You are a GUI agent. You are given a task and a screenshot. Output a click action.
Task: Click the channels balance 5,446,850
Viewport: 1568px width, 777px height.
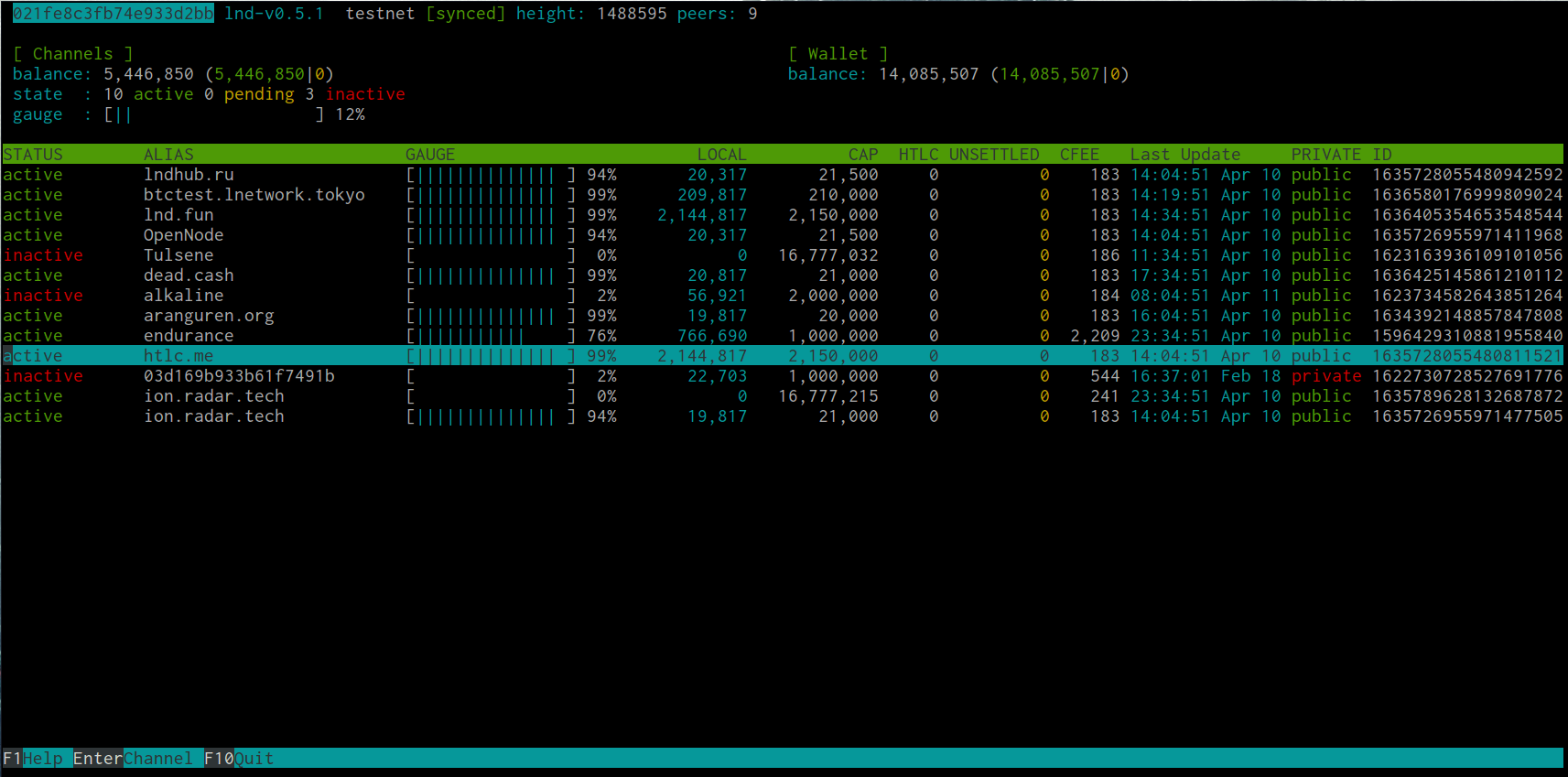coord(148,74)
